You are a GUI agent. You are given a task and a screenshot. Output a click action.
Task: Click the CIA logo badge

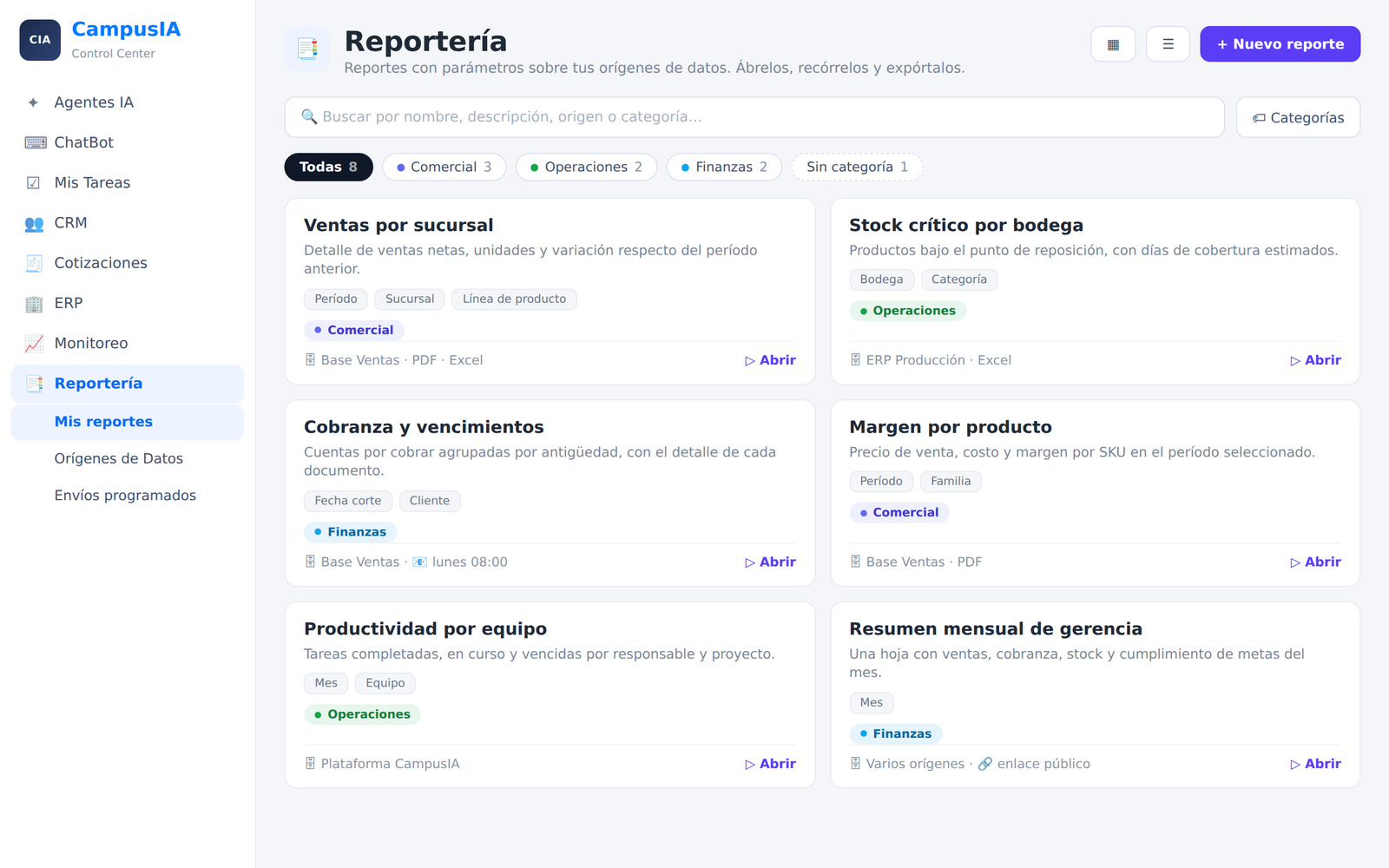pyautogui.click(x=40, y=40)
